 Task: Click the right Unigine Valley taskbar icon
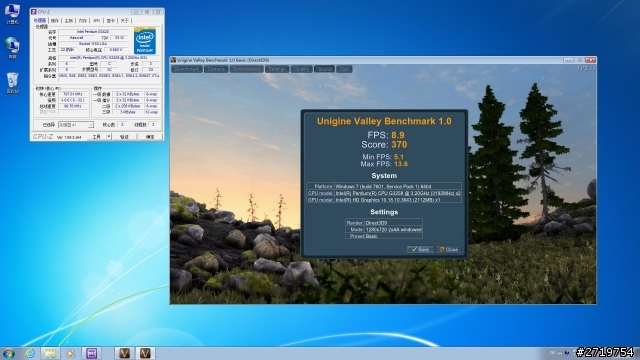tap(145, 353)
